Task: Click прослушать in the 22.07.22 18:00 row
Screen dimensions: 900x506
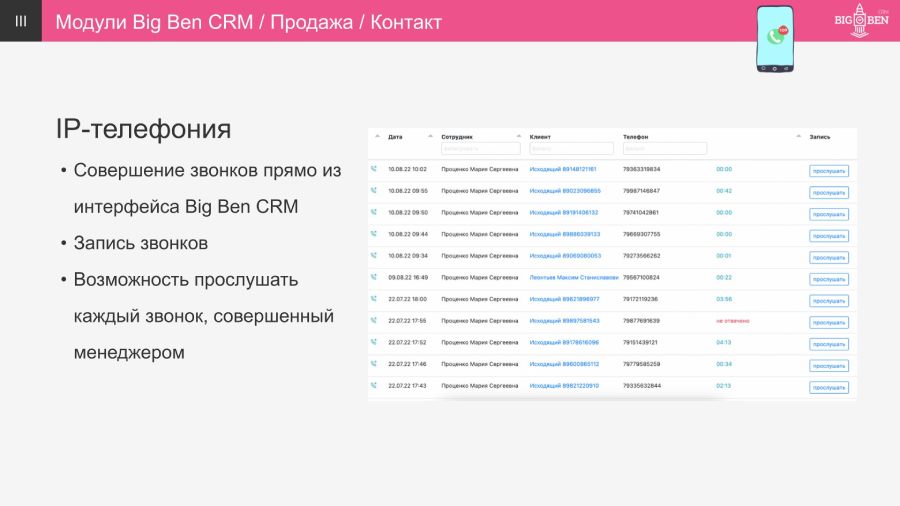Action: [x=829, y=301]
